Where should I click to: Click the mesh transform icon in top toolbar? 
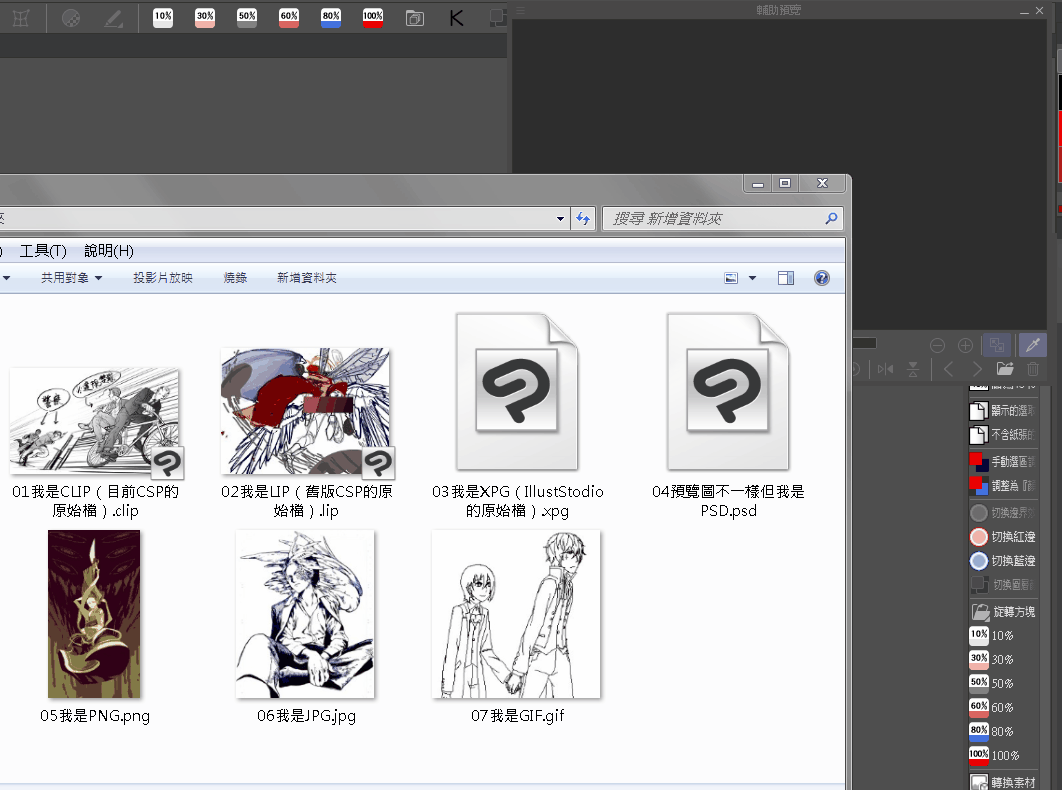[21, 18]
